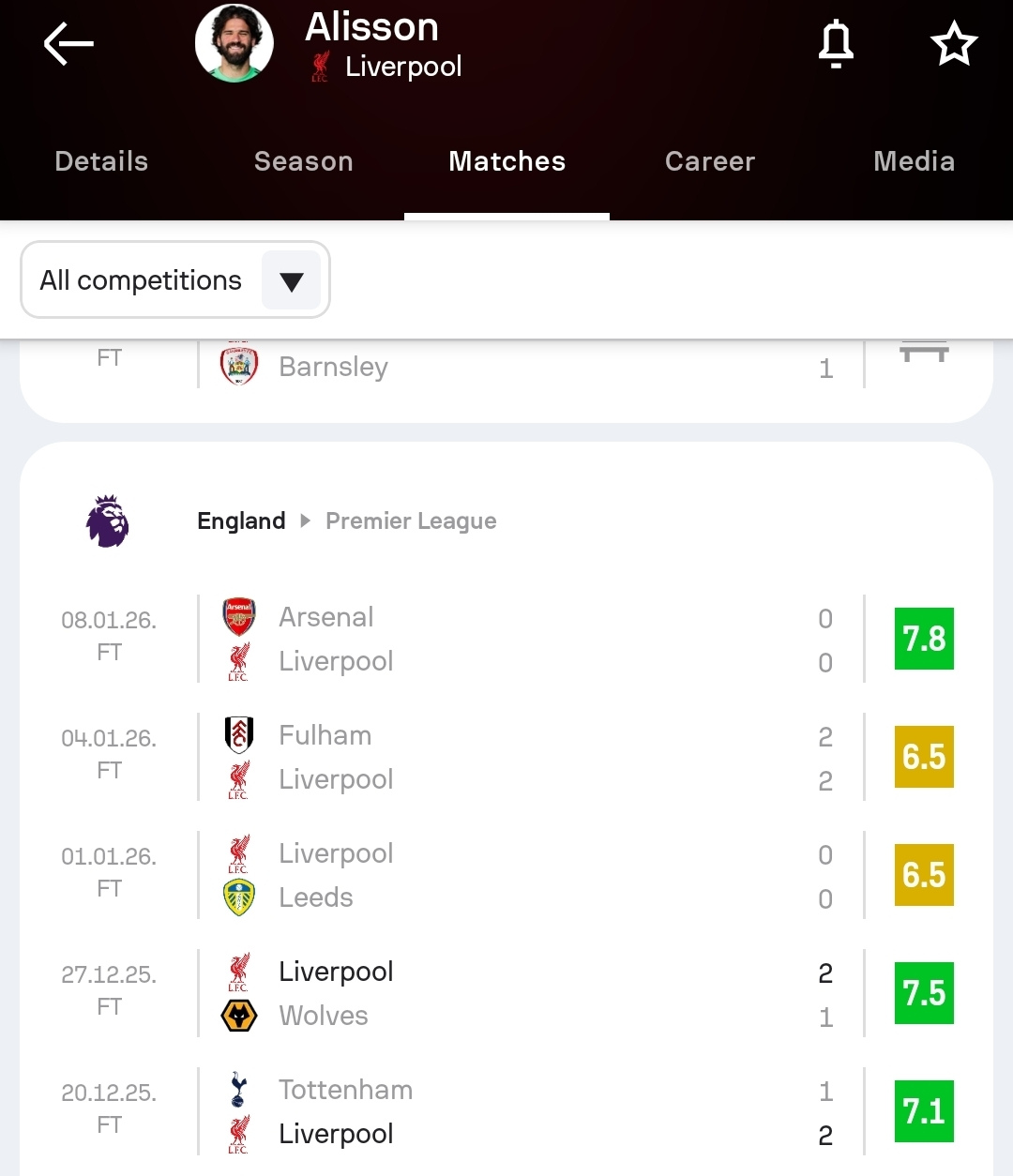Screen dimensions: 1013x1176
Task: Click the Leeds club crest
Action: tap(239, 897)
